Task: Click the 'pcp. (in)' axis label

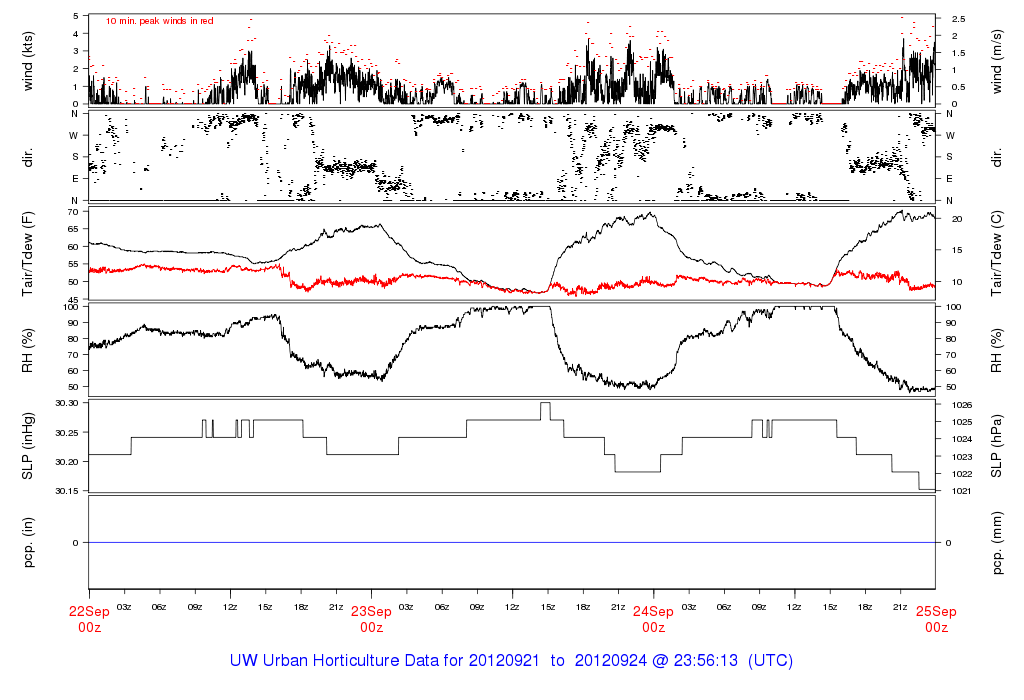Action: point(27,543)
